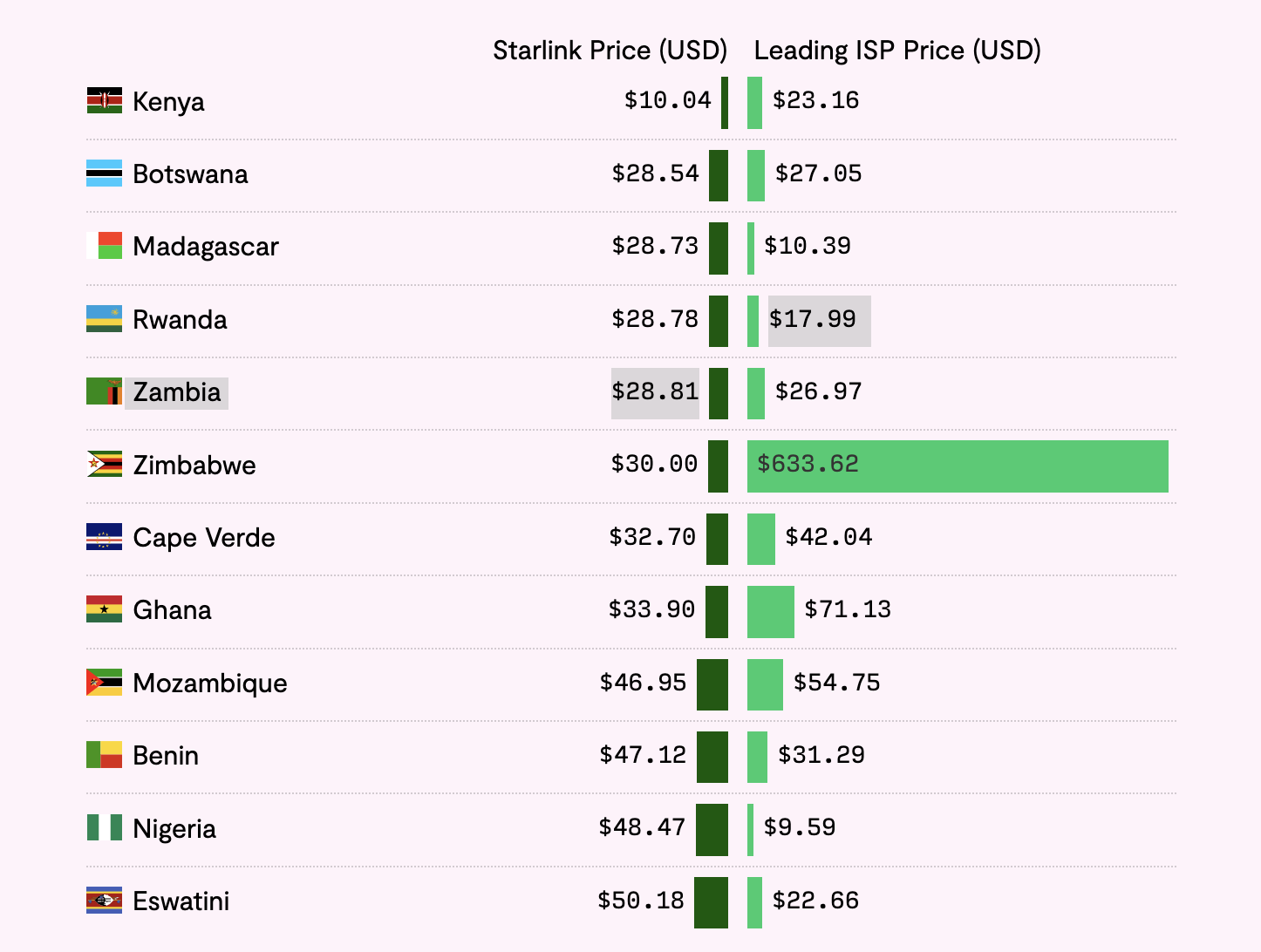1261x952 pixels.
Task: Click Zimbabwe's $633.62 leading ISP bar
Action: (957, 466)
